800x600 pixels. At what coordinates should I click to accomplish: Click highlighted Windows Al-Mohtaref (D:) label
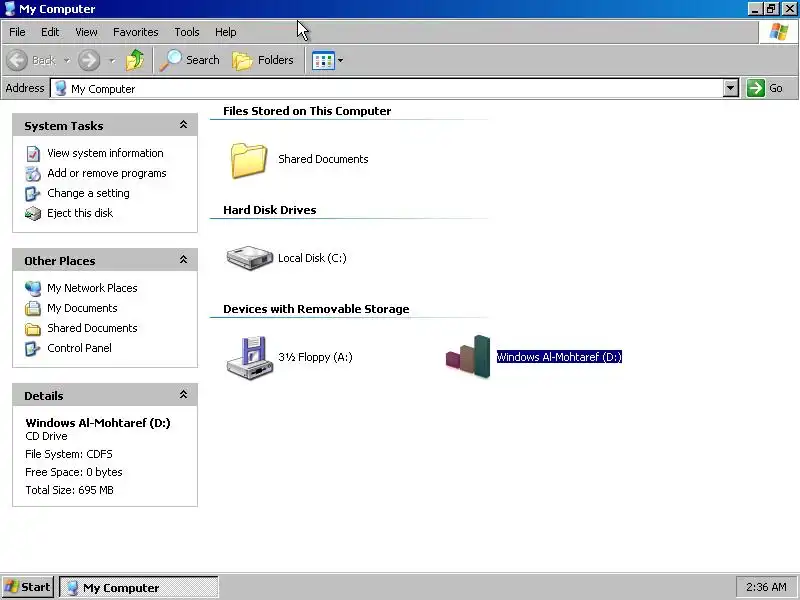(559, 357)
